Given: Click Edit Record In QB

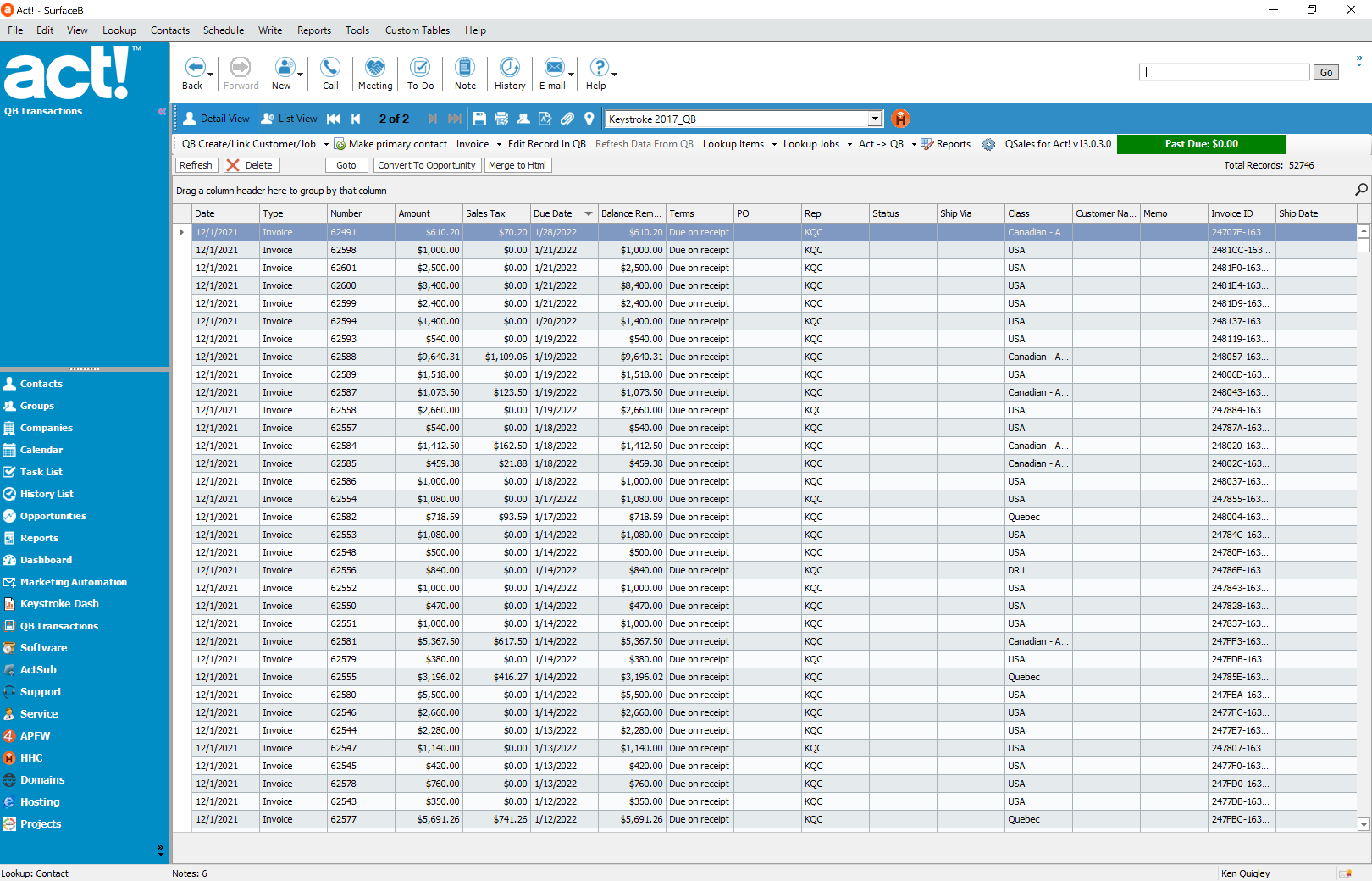Looking at the screenshot, I should click(x=547, y=144).
